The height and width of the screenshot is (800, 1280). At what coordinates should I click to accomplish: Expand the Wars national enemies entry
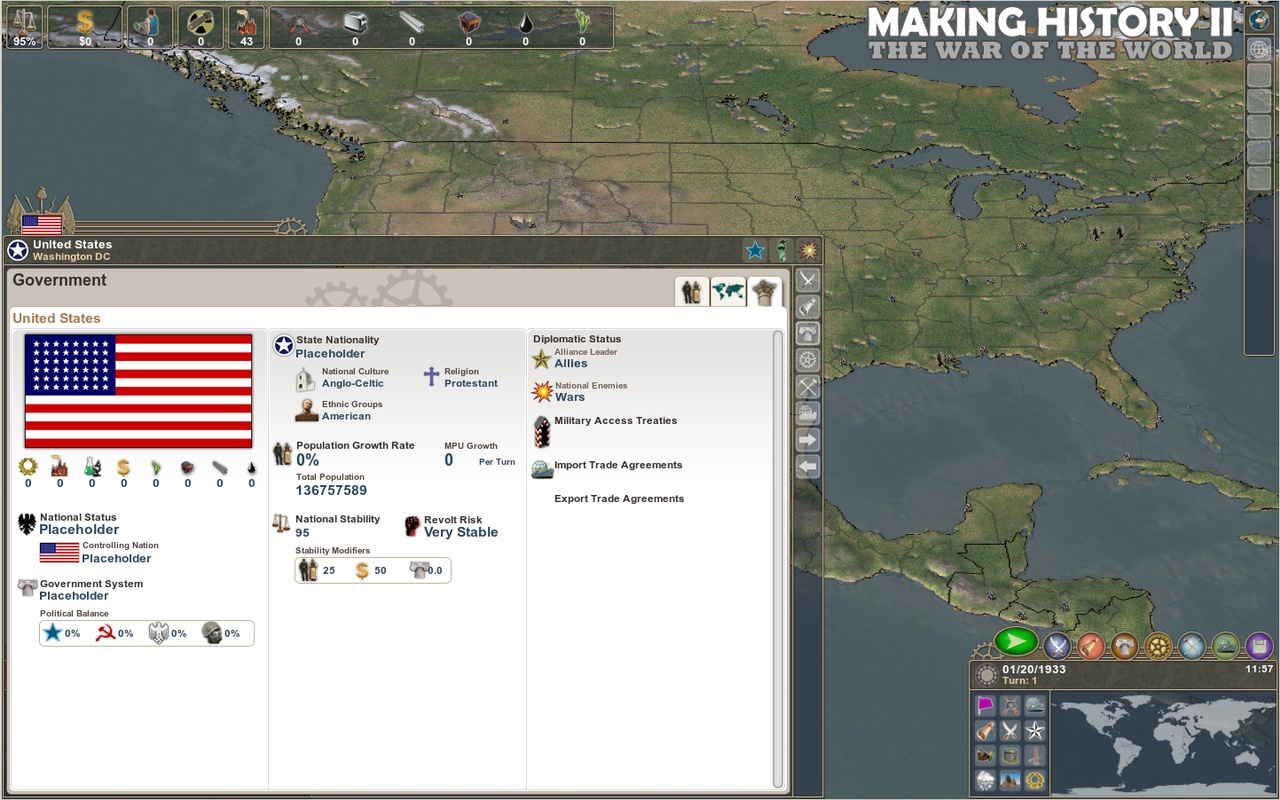[x=569, y=397]
